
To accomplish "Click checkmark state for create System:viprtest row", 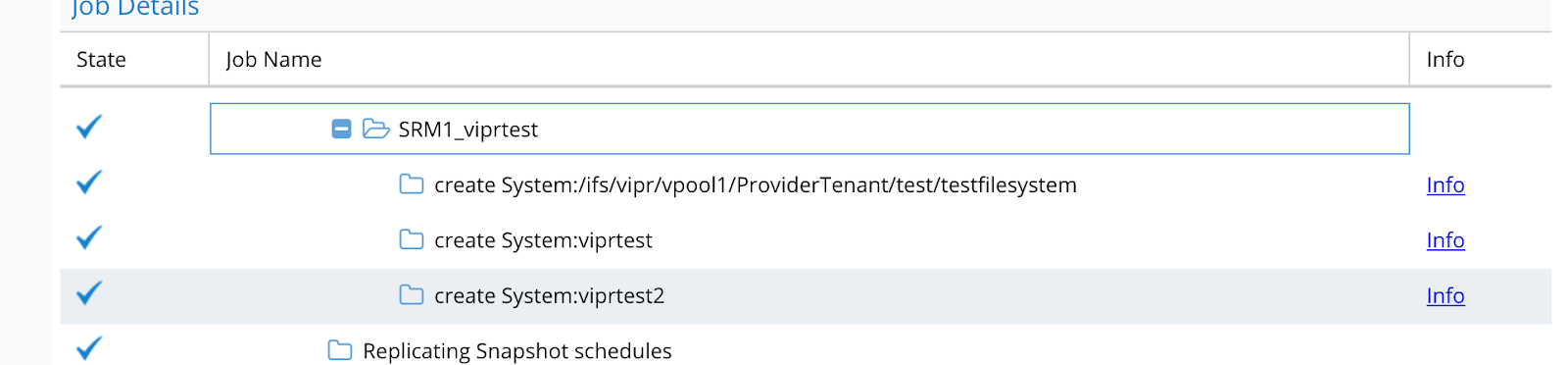I will click(x=89, y=237).
